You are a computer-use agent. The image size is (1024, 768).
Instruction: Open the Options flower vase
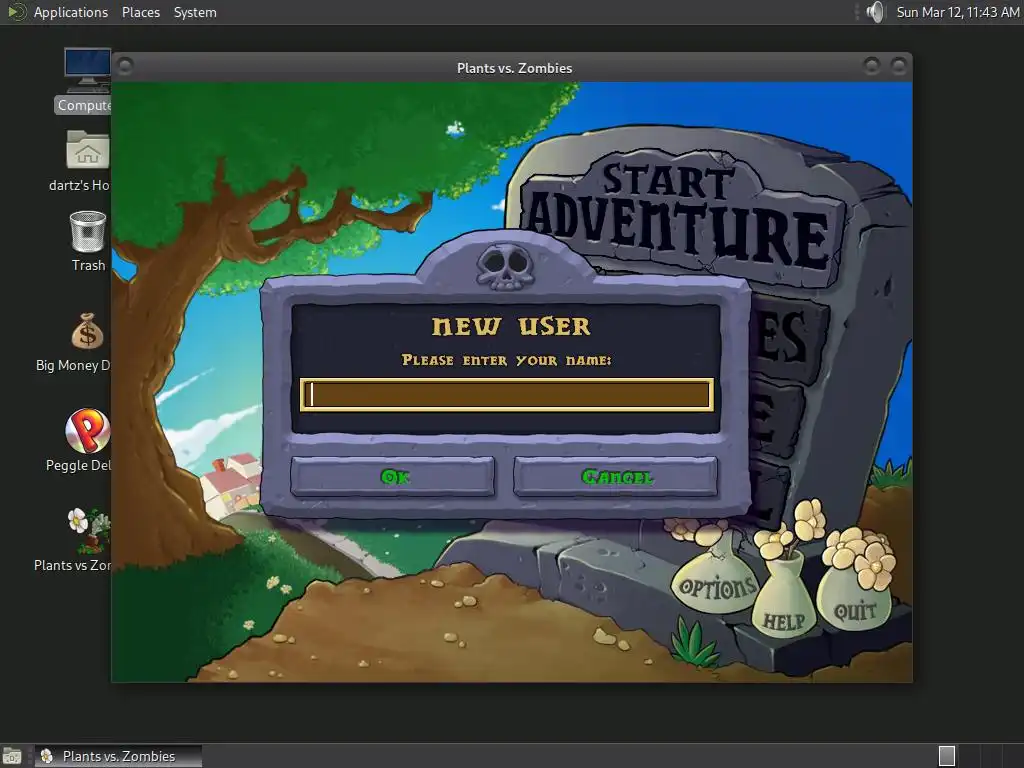click(x=716, y=580)
